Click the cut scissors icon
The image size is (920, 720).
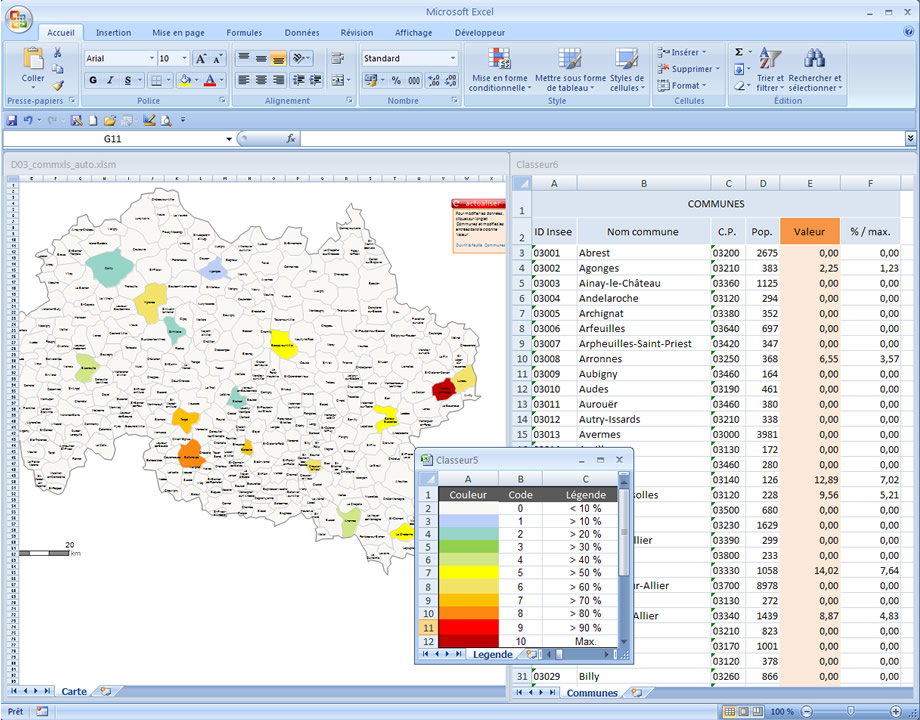tap(58, 53)
